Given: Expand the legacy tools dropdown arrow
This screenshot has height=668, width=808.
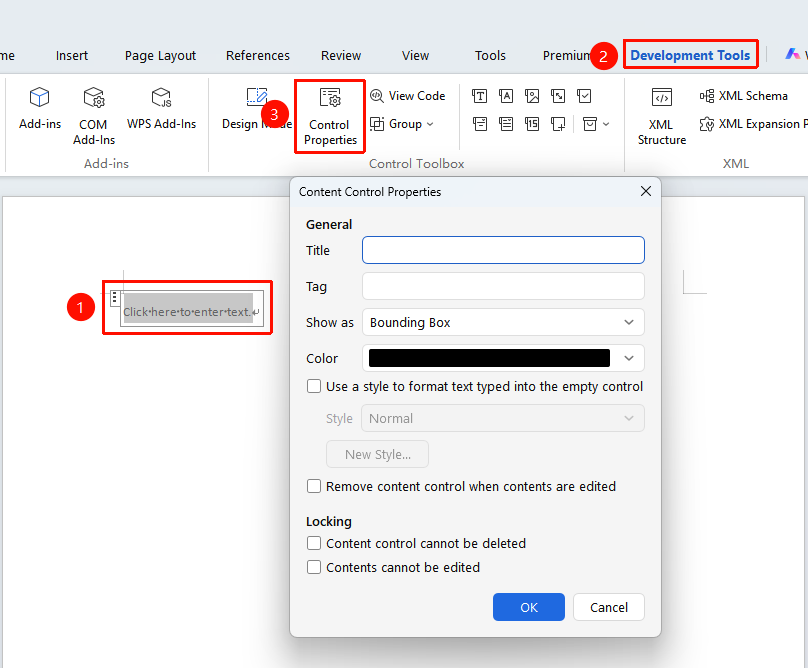Looking at the screenshot, I should [x=606, y=124].
